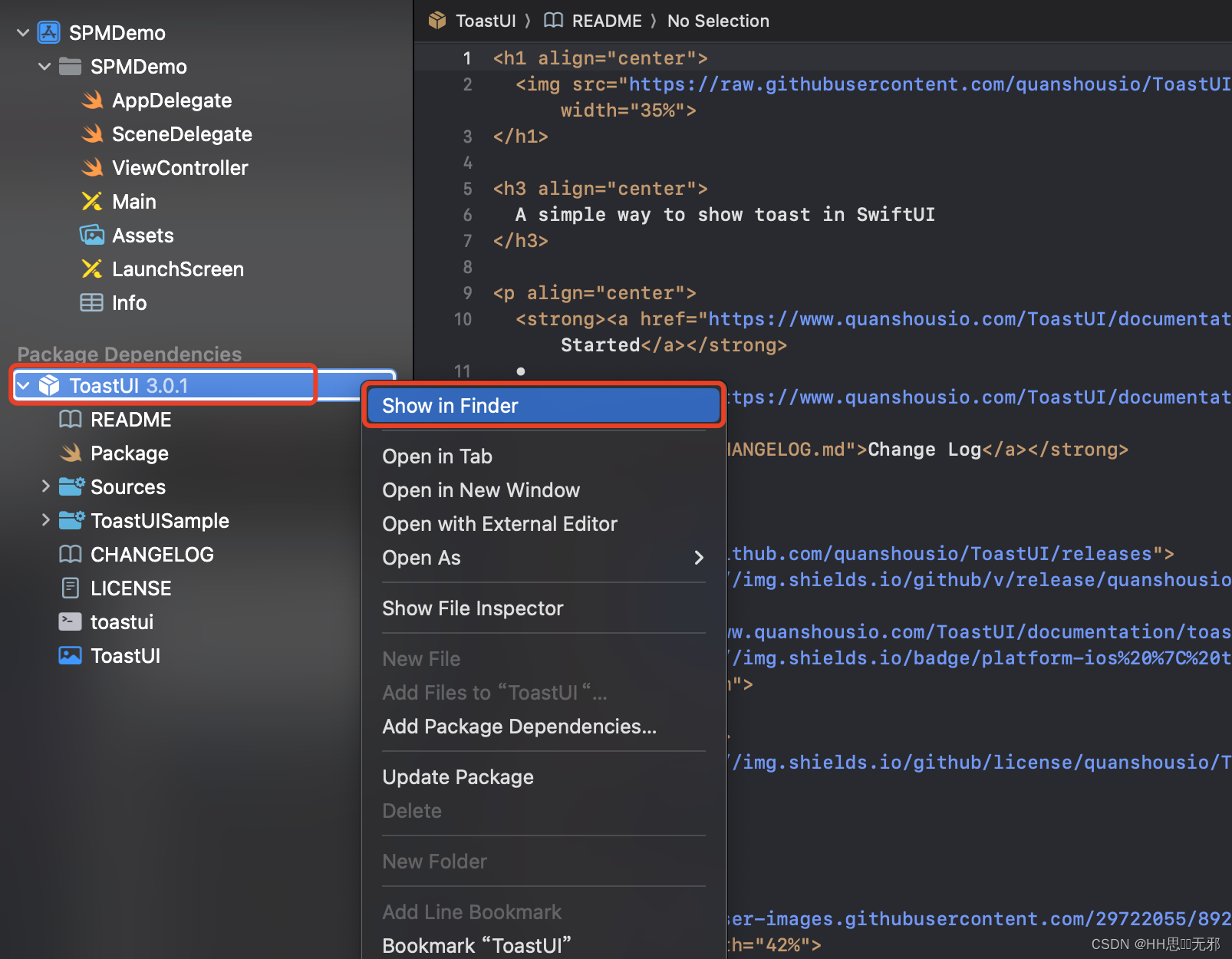Viewport: 1232px width, 959px height.
Task: Click the ViewController Swift file icon
Action: pos(93,167)
